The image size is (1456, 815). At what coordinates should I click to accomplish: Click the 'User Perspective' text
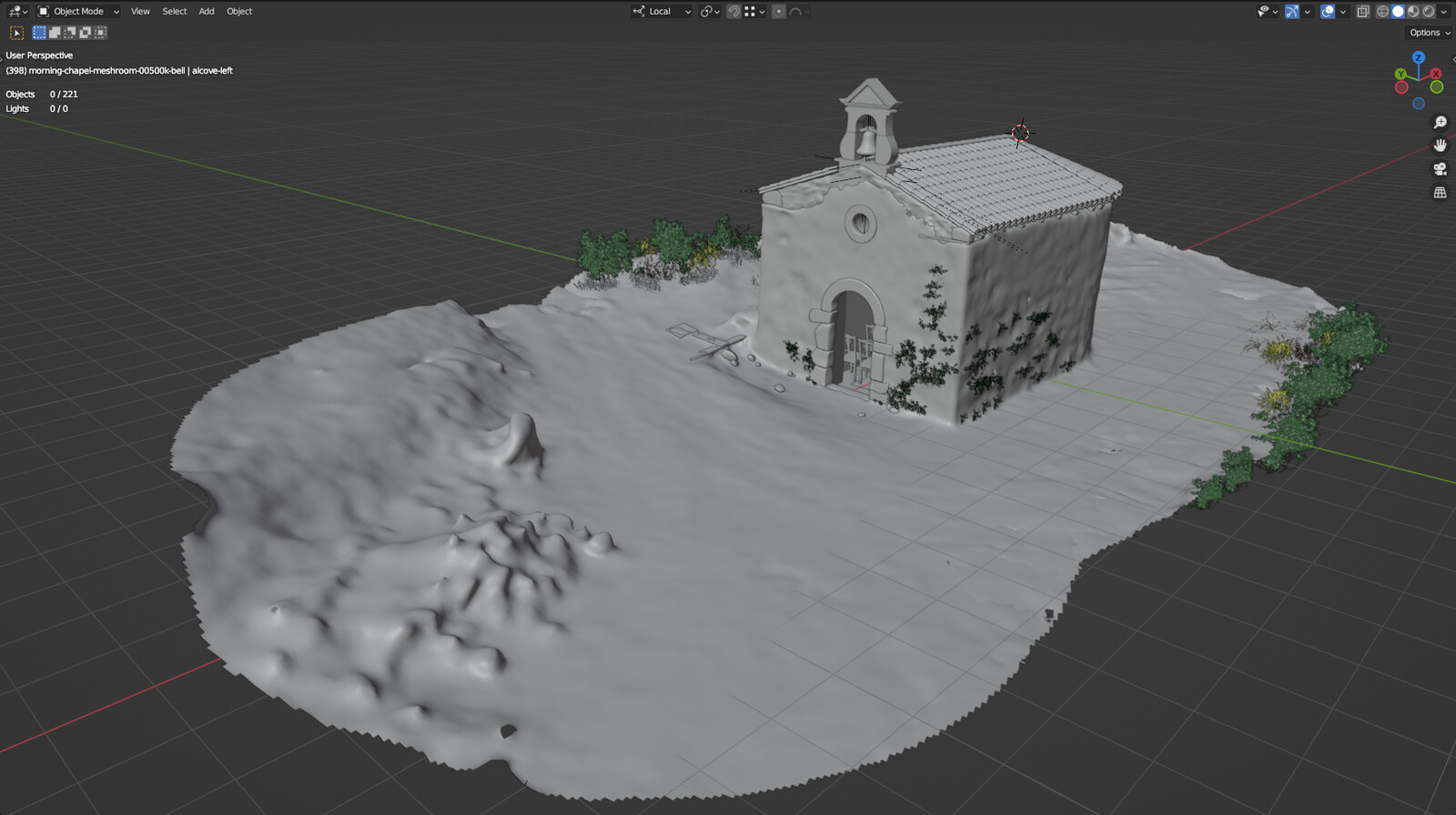coord(39,55)
